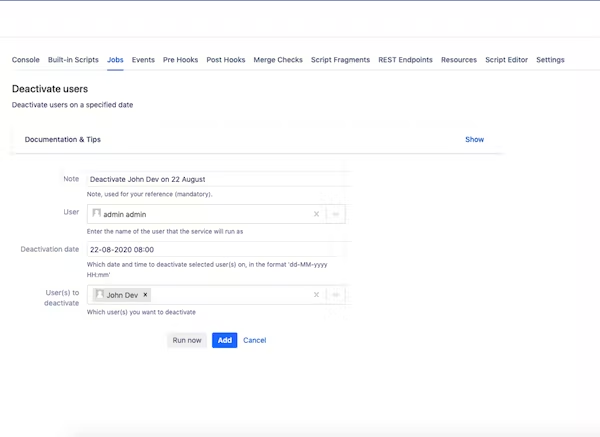Click 'Note, used for your reference (mandatory).' hint
The height and width of the screenshot is (437, 600).
tap(149, 194)
